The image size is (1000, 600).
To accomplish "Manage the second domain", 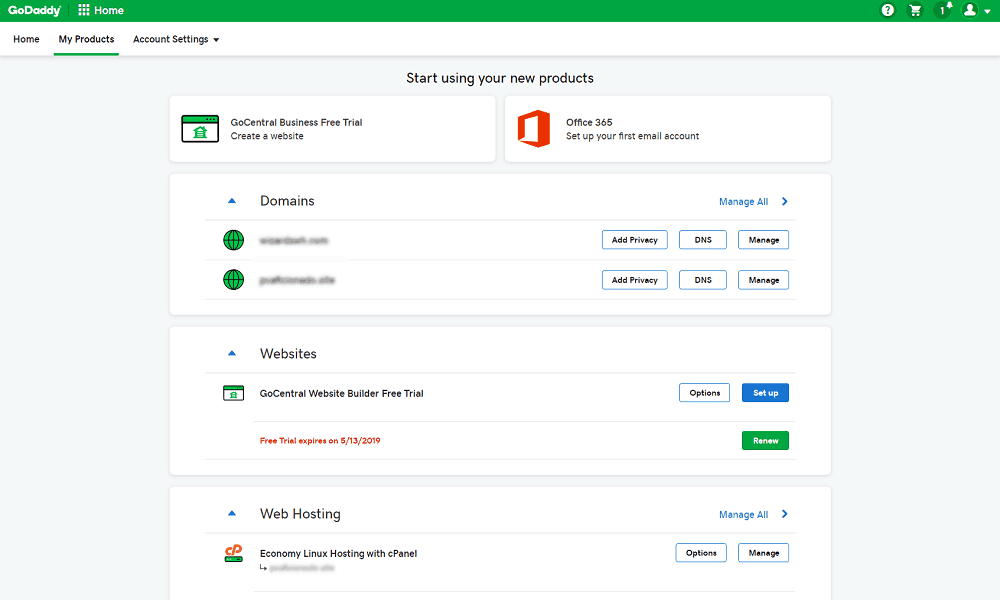I will [763, 280].
